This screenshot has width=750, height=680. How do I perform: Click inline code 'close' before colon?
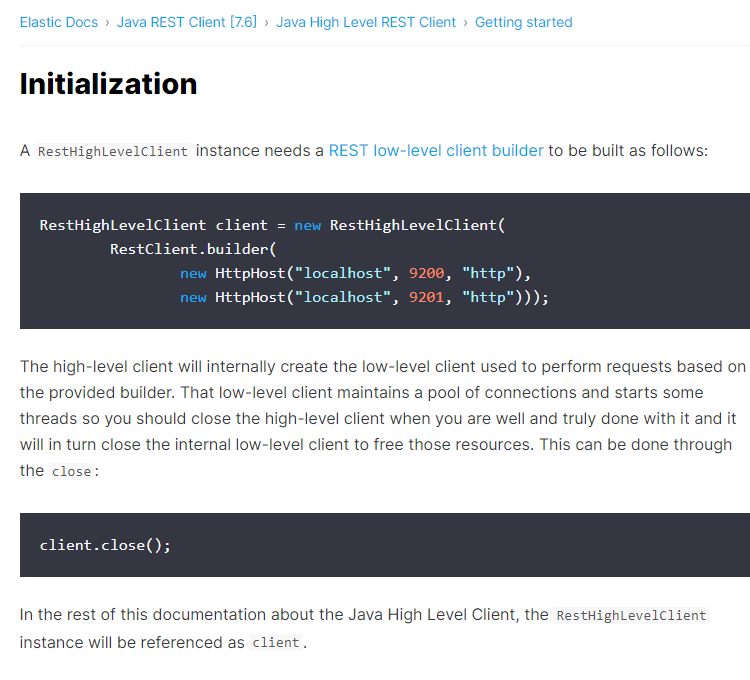(x=71, y=472)
